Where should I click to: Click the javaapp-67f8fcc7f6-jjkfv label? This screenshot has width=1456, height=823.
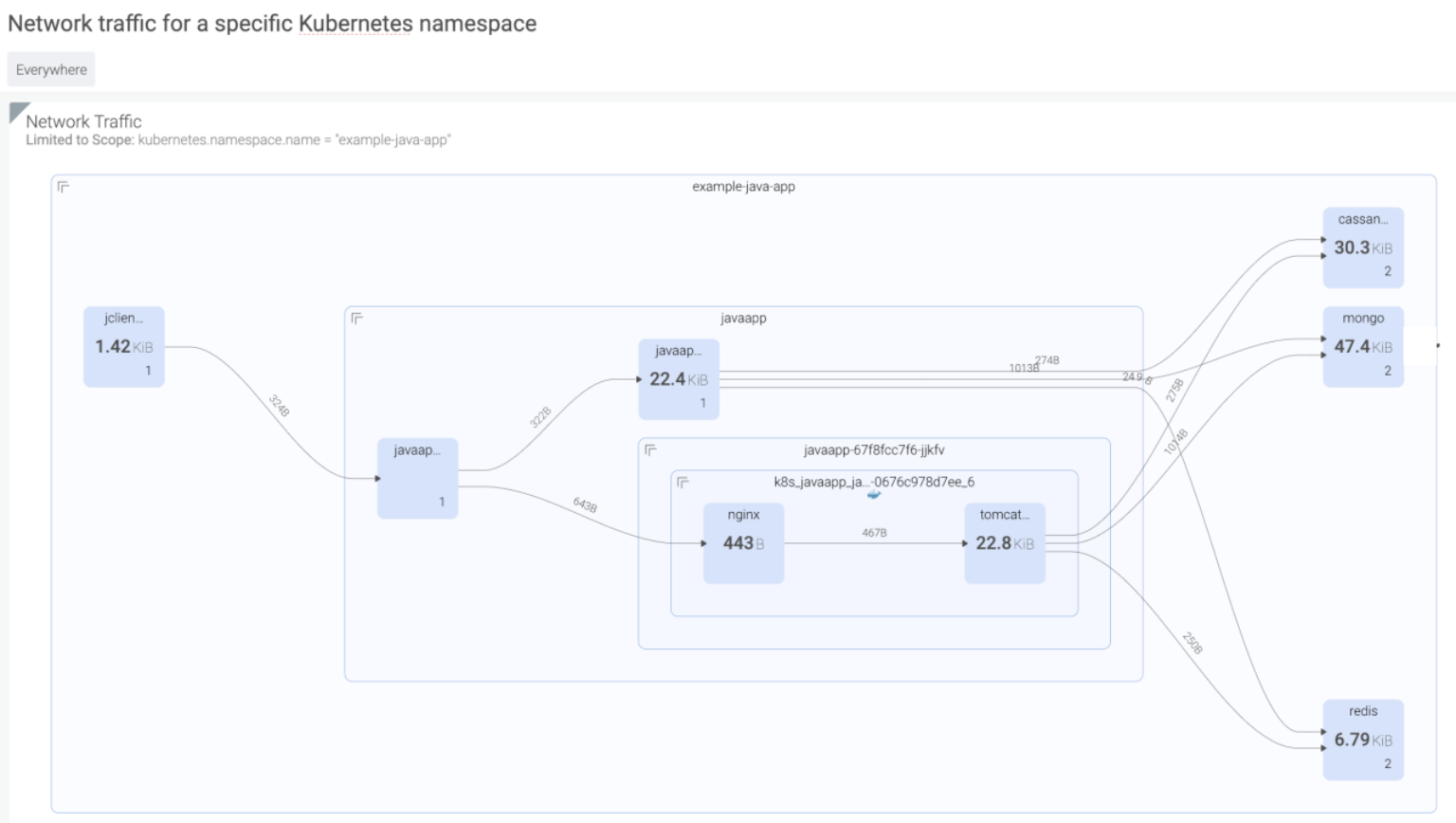[874, 450]
